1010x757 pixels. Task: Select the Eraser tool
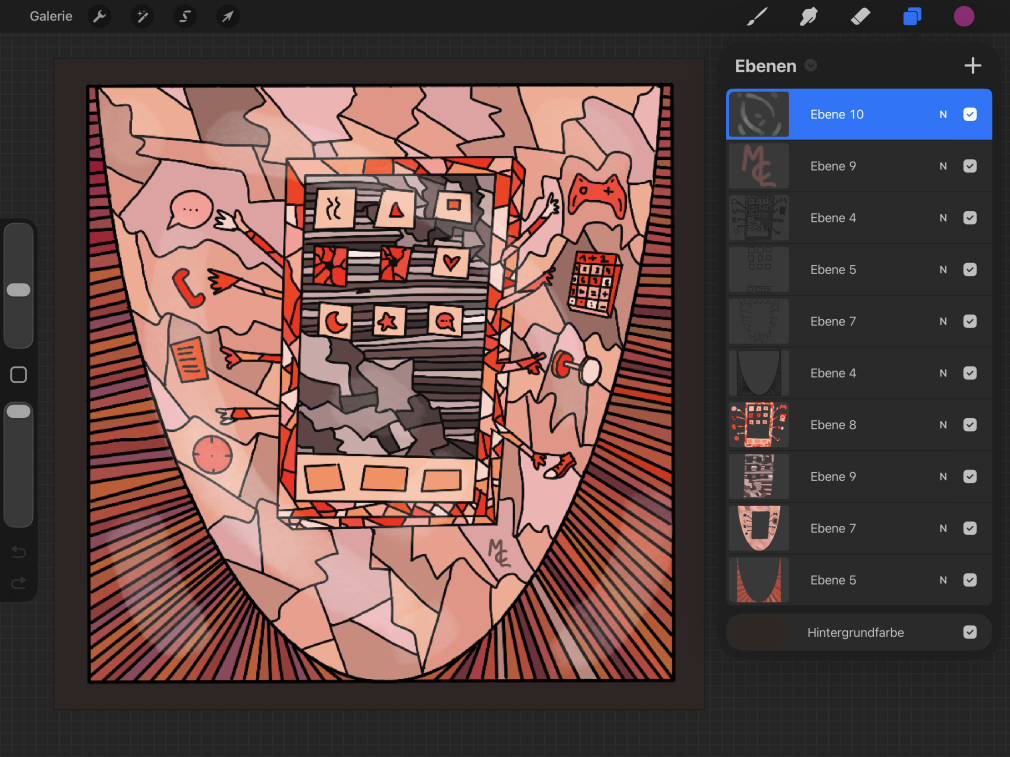click(x=861, y=16)
